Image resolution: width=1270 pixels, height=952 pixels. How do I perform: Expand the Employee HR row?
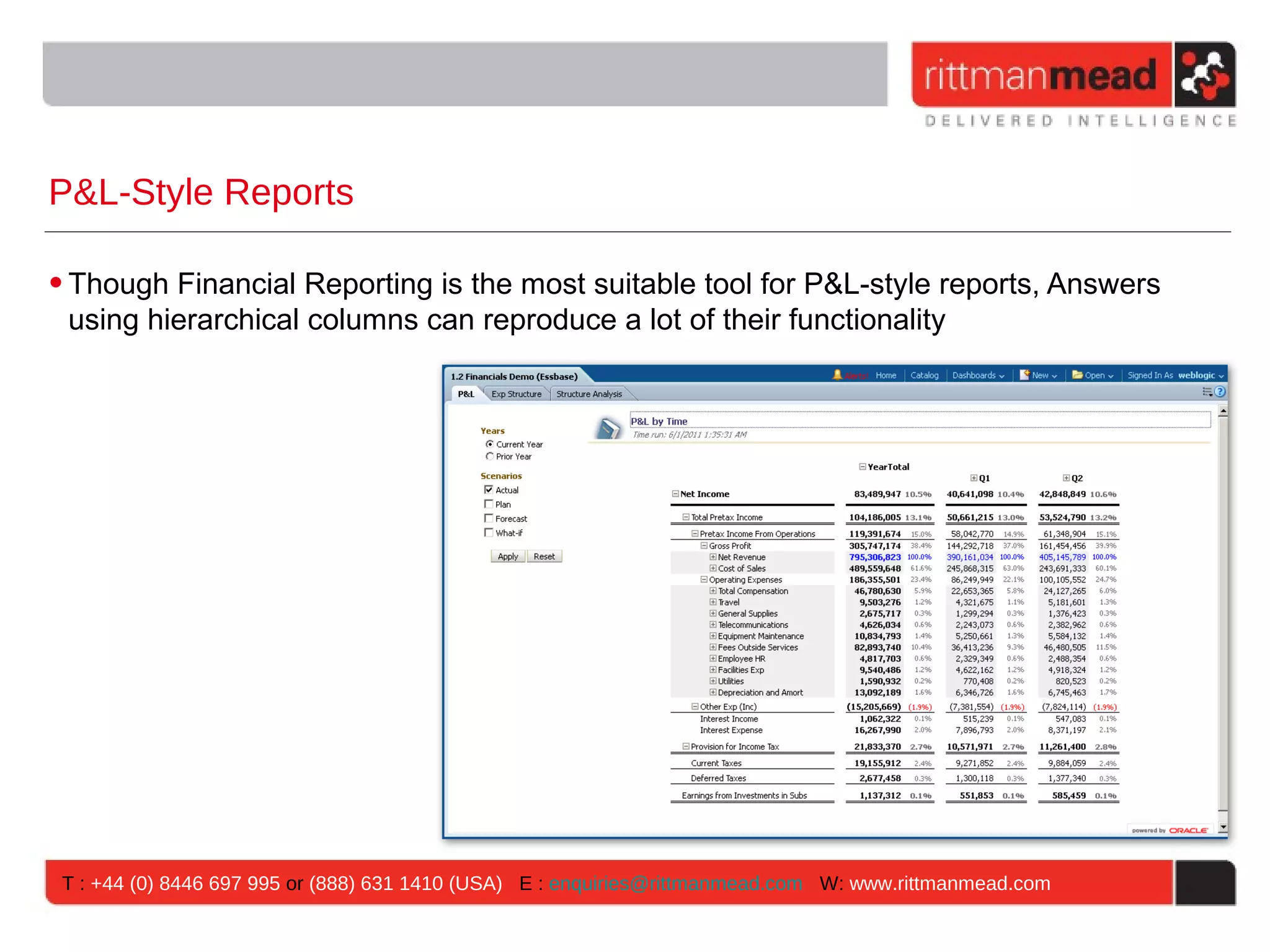[713, 659]
